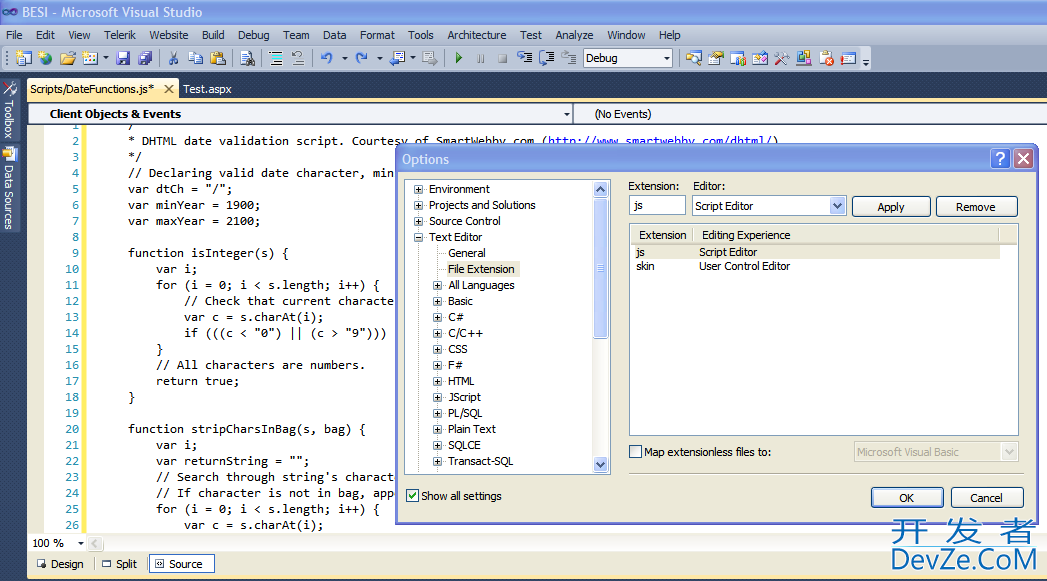The height and width of the screenshot is (581, 1047).
Task: Uncheck the Show all settings checkbox
Action: [x=413, y=496]
